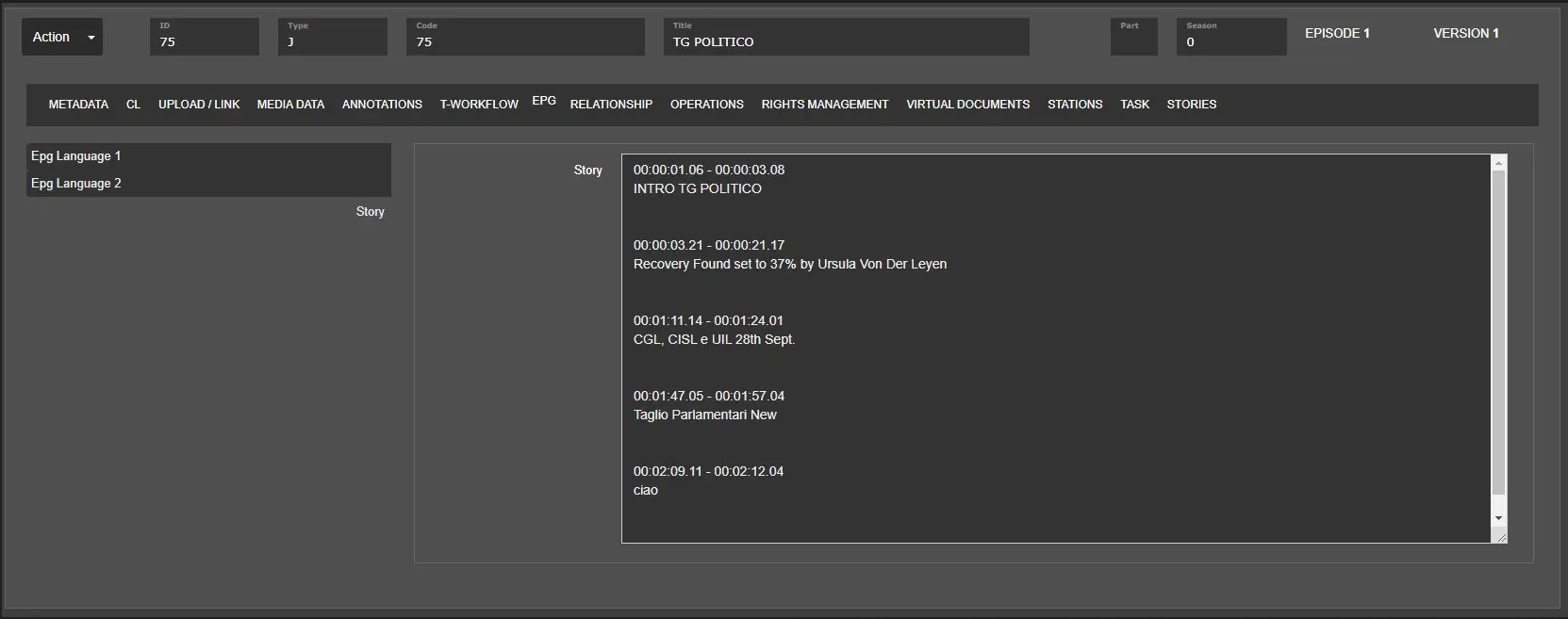The image size is (1568, 619).
Task: Select the STORIES tab
Action: pyautogui.click(x=1191, y=105)
